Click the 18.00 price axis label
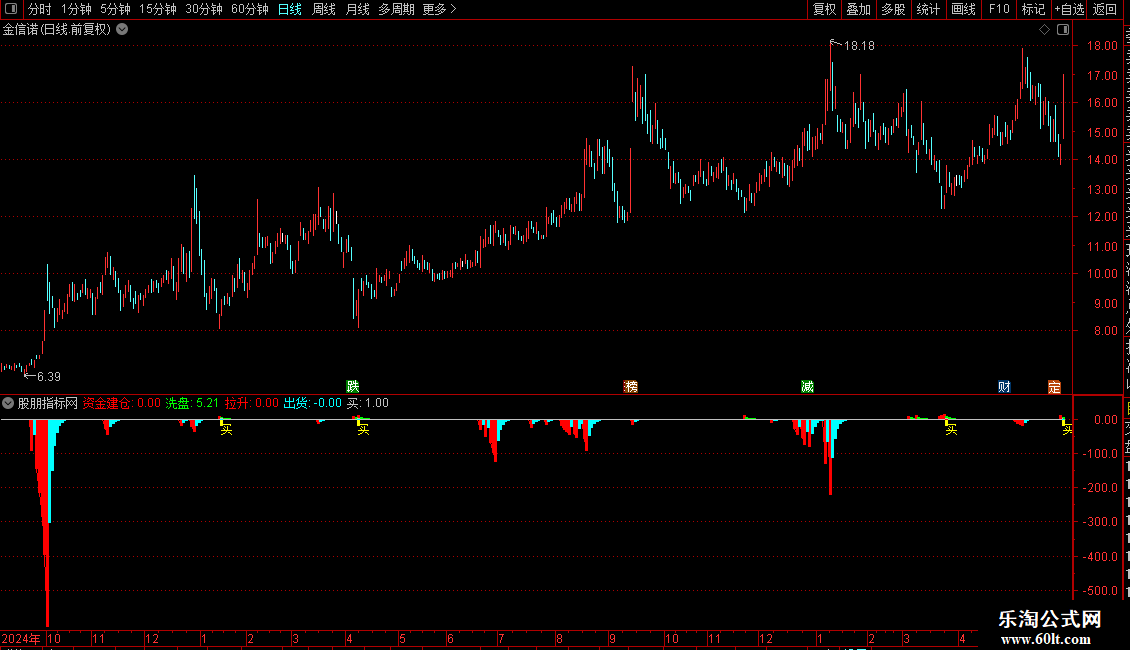Image resolution: width=1130 pixels, height=650 pixels. (x=1103, y=45)
